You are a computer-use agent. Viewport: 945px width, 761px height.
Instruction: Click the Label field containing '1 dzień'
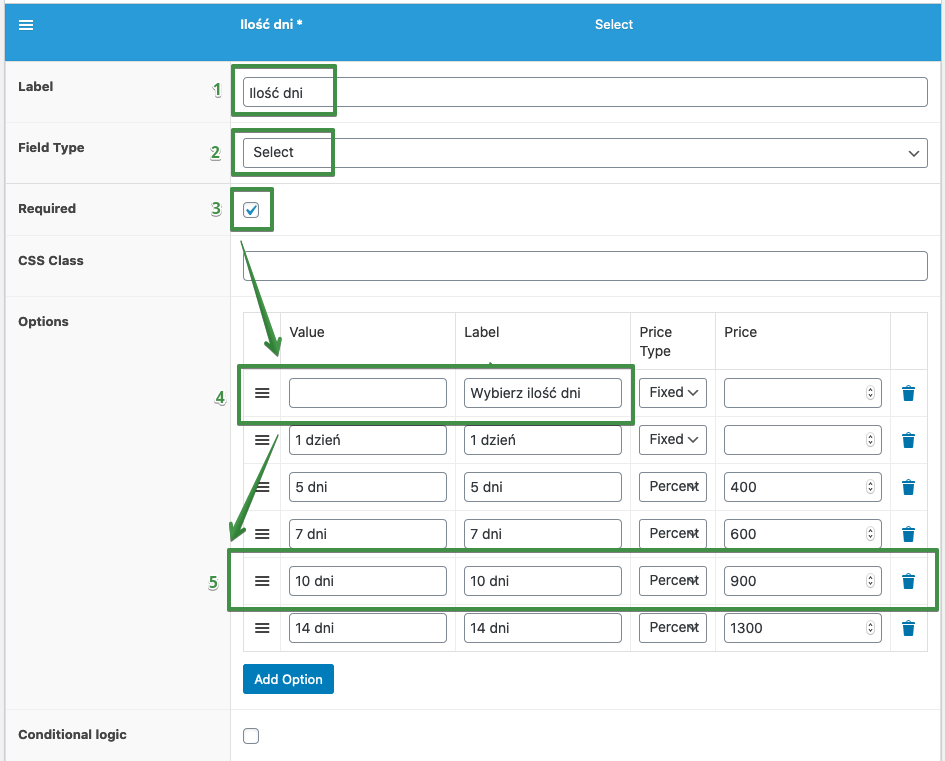pos(542,440)
